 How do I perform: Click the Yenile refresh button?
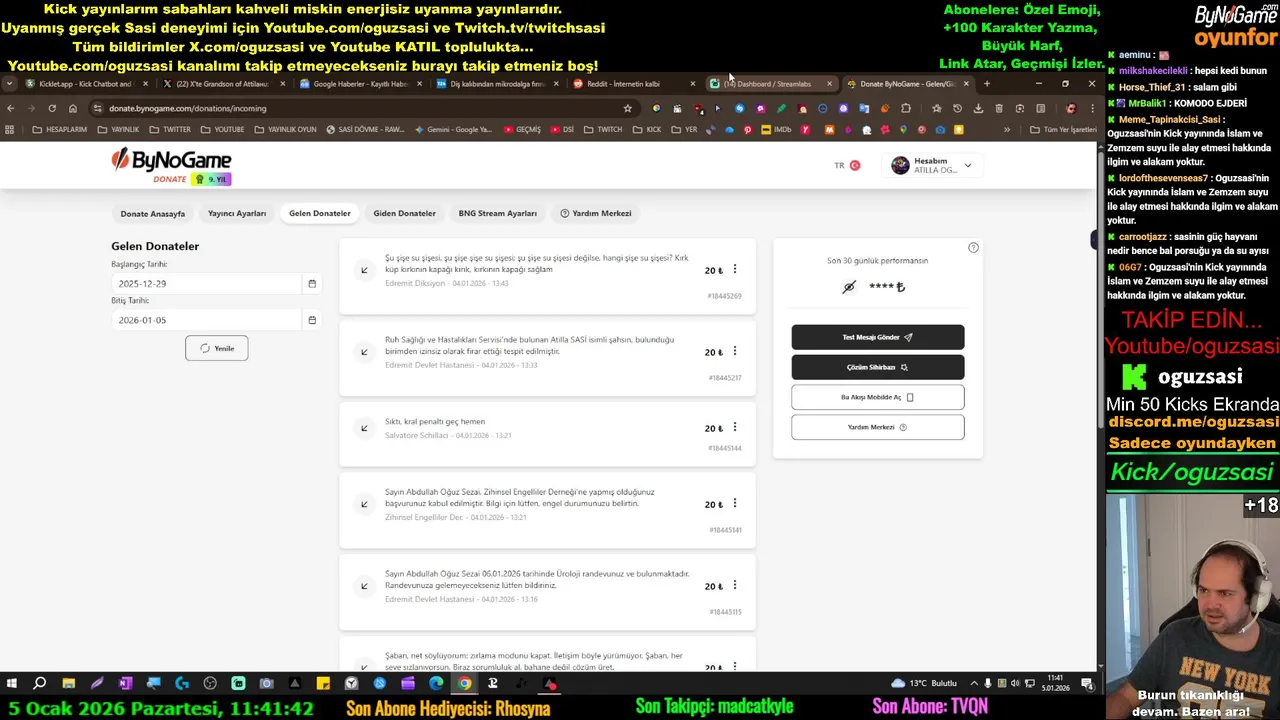pyautogui.click(x=217, y=348)
